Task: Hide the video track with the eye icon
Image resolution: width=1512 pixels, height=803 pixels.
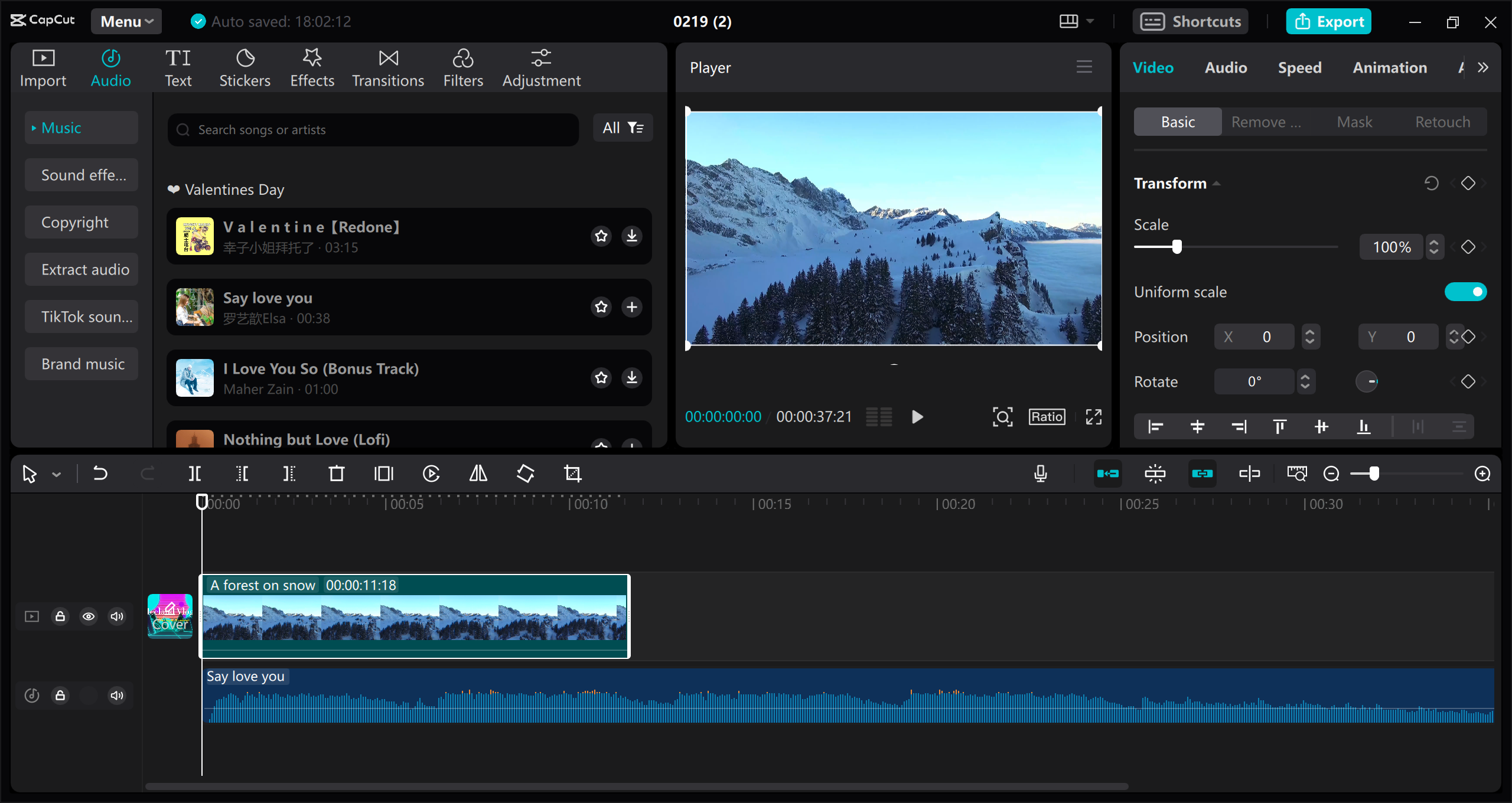Action: point(89,616)
